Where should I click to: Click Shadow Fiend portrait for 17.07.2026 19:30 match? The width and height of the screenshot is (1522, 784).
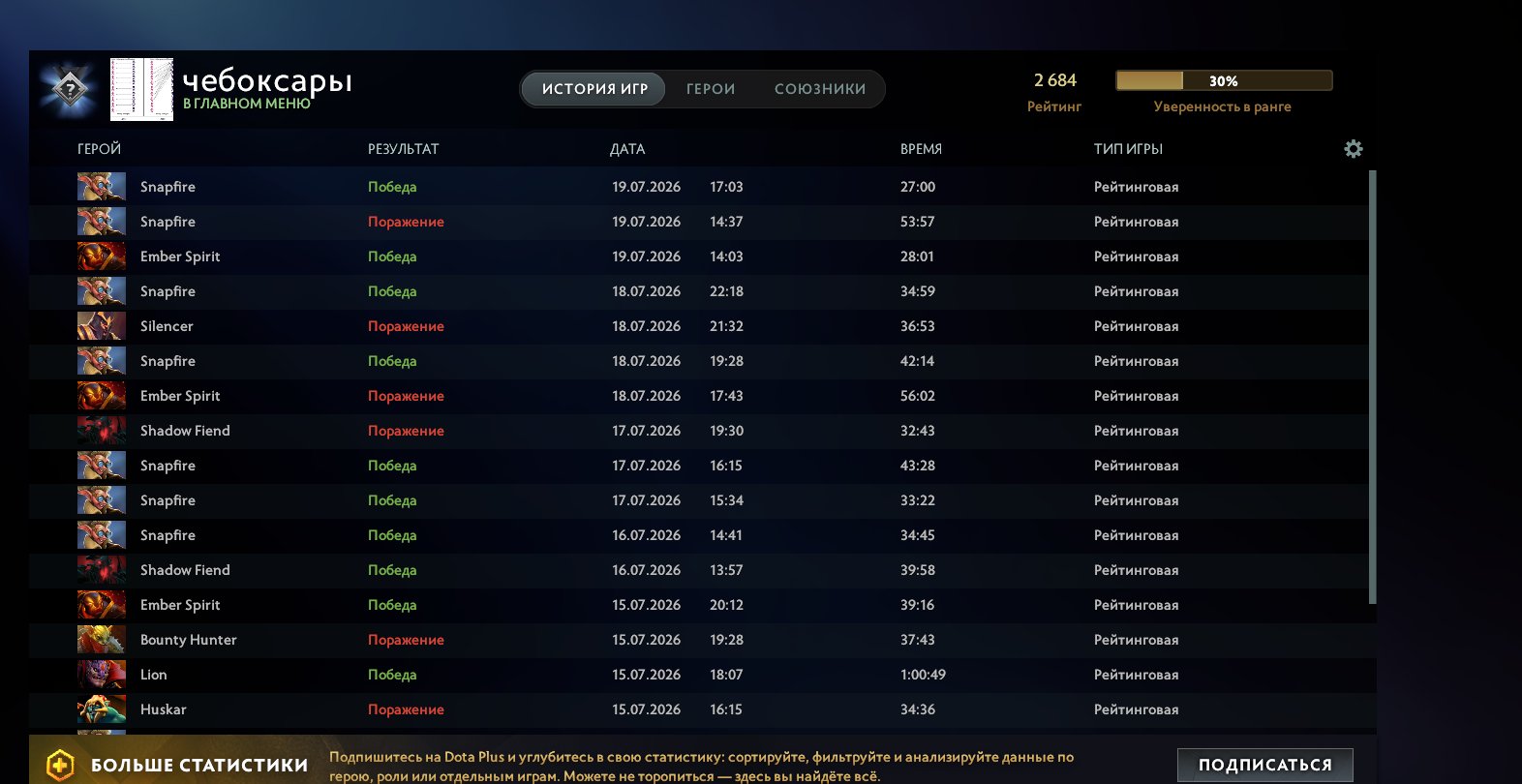point(102,430)
